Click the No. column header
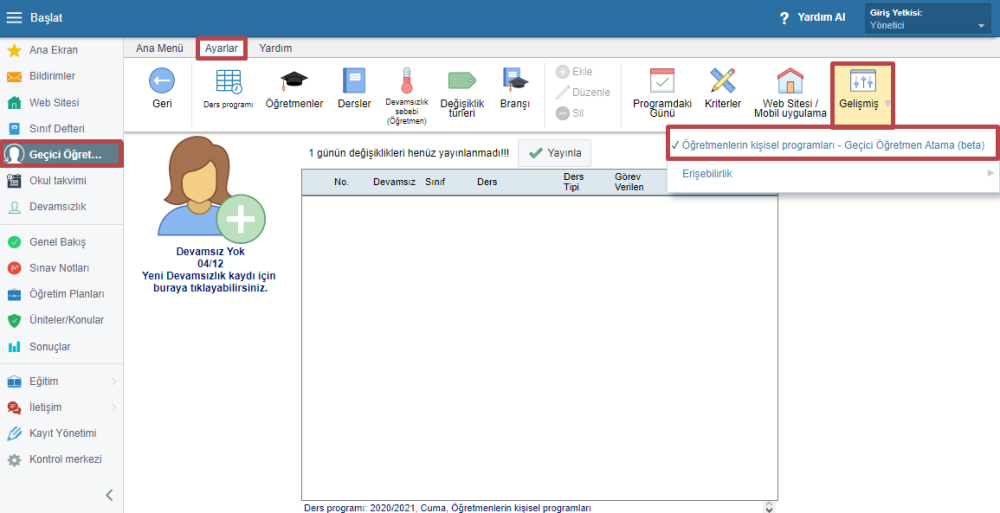This screenshot has width=1000, height=513. (341, 182)
